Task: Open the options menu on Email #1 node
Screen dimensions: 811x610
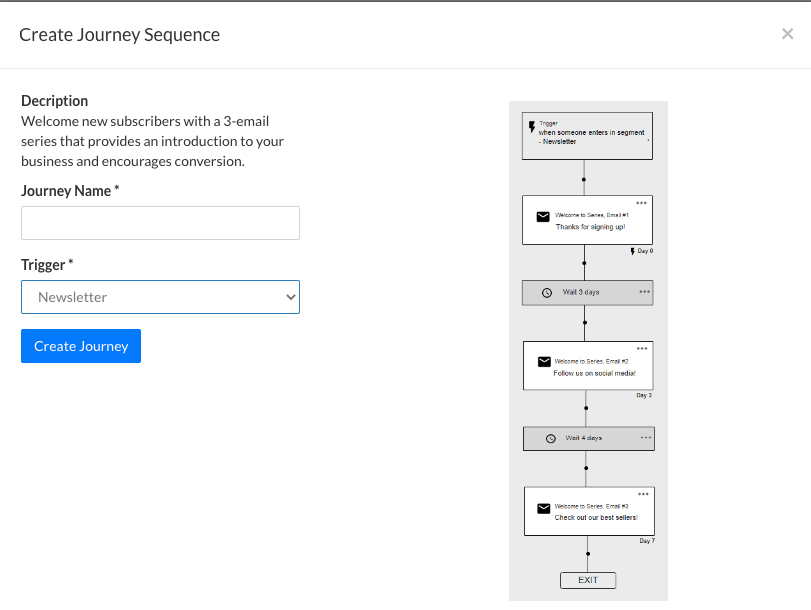Action: (x=641, y=203)
